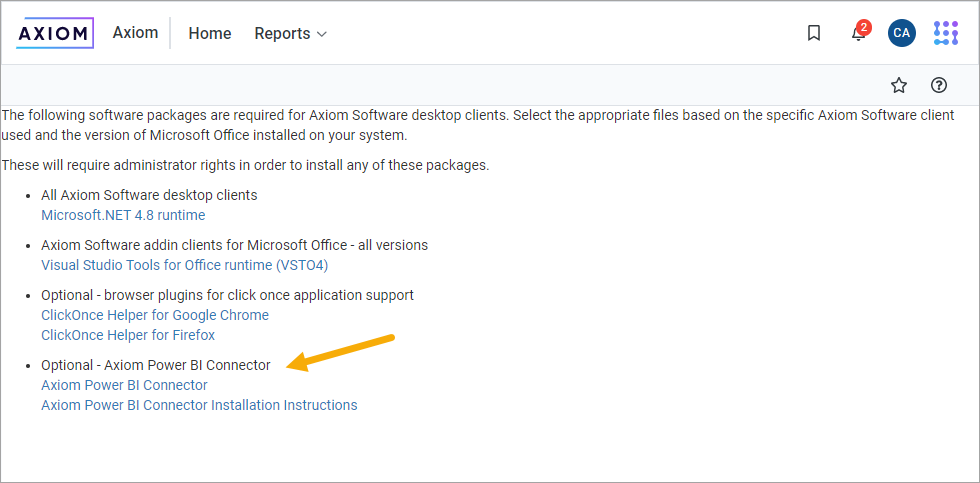
Task: Click the 'Optional - Axiom Power BI Connector' heading
Action: click(155, 365)
